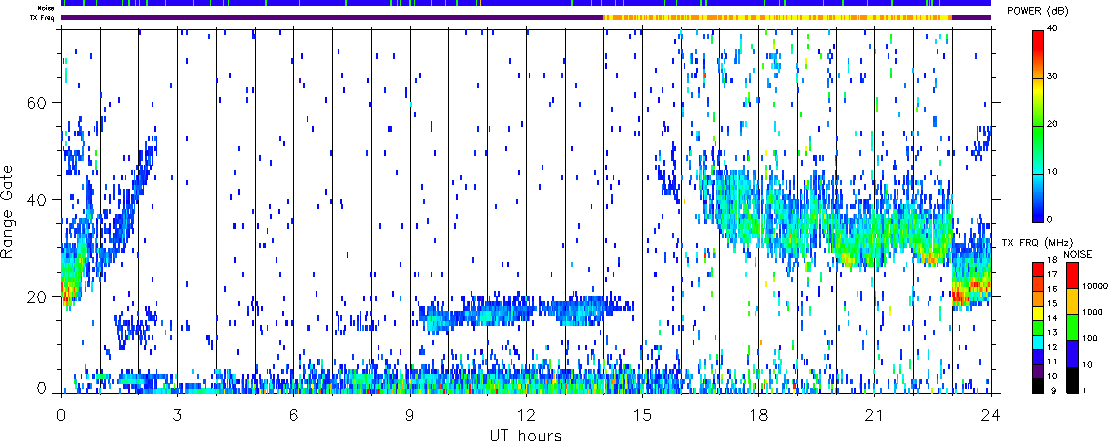Click the 'UT hours' x-axis title
This screenshot has width=1108, height=441.
tap(526, 435)
